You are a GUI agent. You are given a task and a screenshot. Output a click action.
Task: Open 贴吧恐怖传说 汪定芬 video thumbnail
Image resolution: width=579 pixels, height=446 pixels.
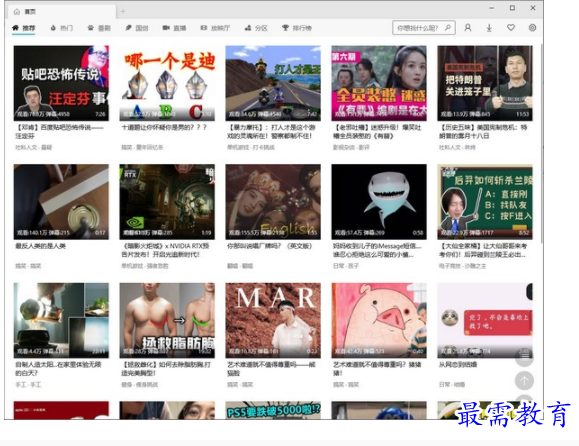click(61, 83)
